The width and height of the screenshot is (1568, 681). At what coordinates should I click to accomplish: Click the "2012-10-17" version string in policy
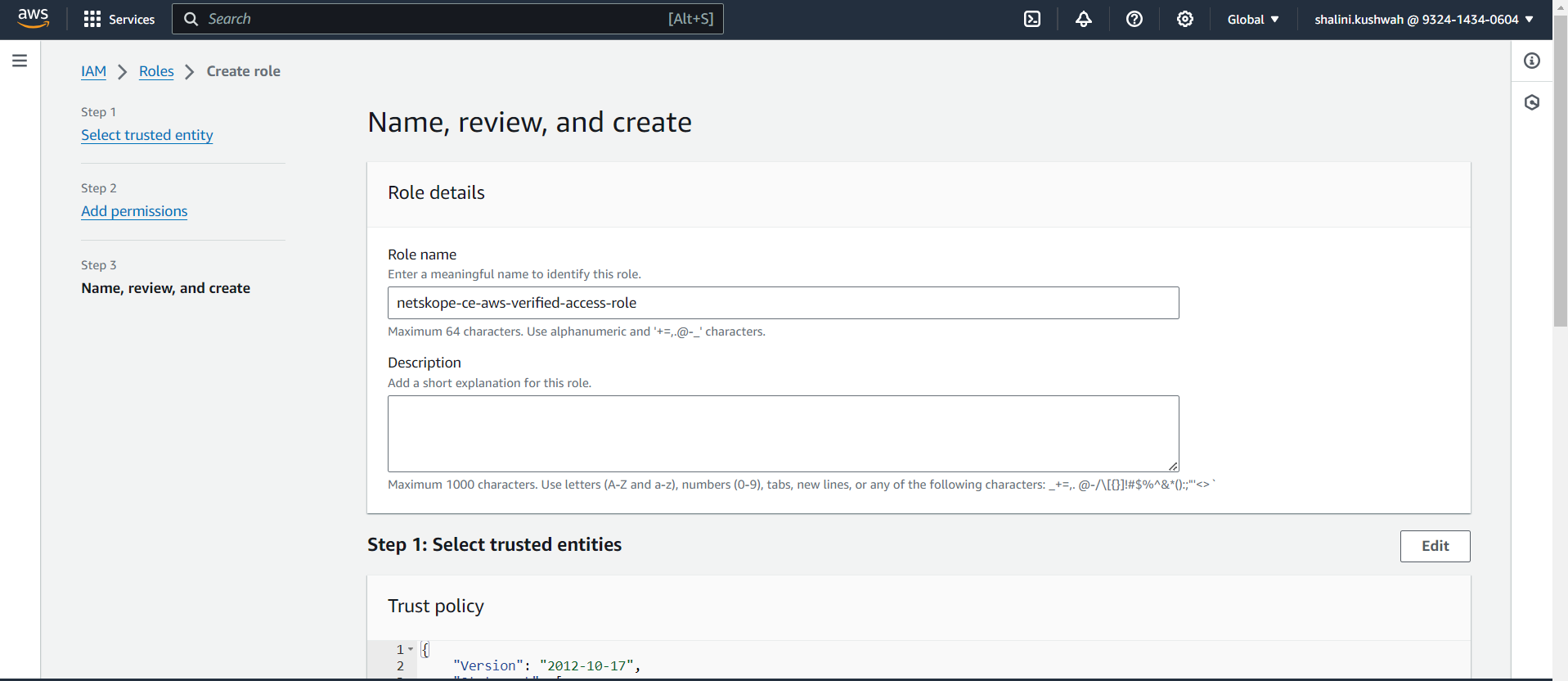(x=586, y=665)
